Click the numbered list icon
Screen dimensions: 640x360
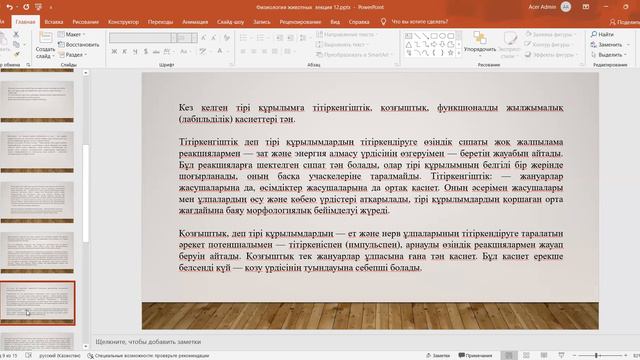point(260,38)
